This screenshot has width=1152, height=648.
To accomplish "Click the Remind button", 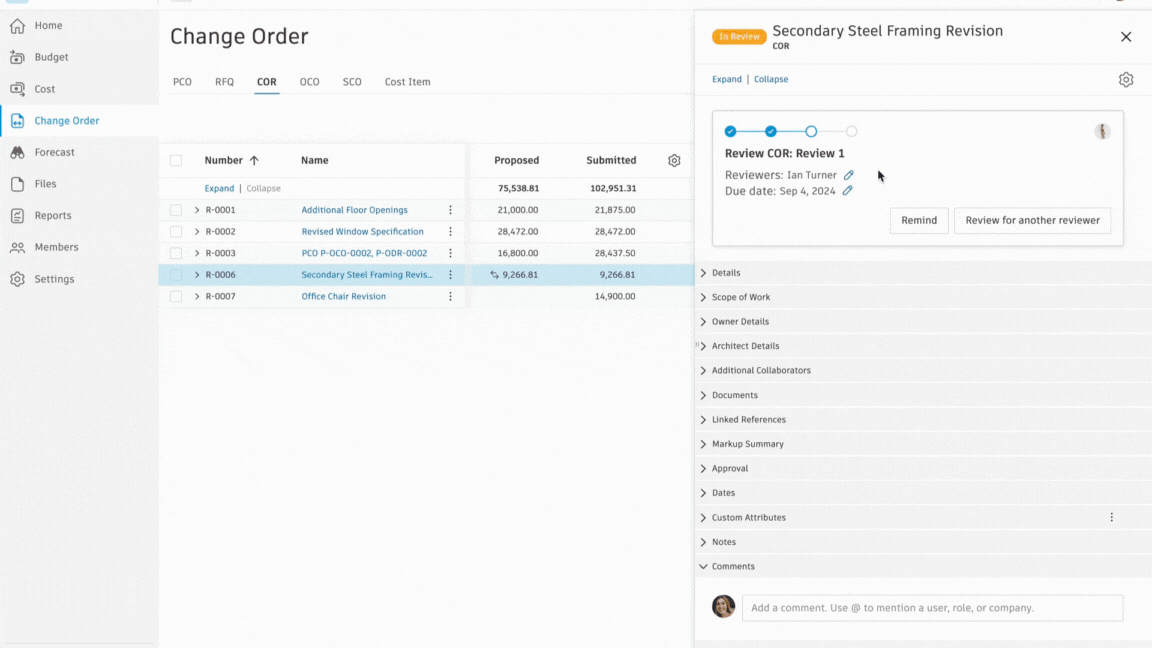I will point(918,220).
